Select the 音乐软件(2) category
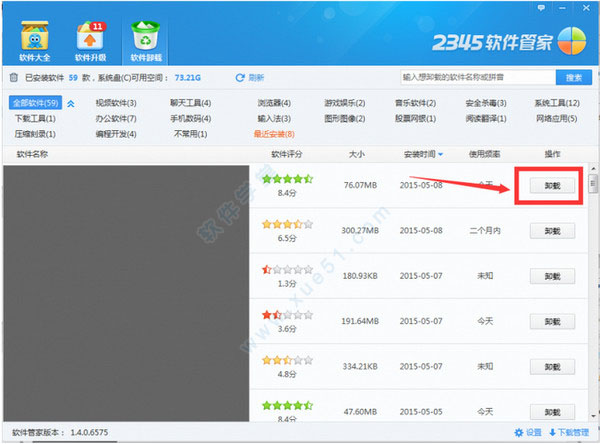 coord(416,103)
